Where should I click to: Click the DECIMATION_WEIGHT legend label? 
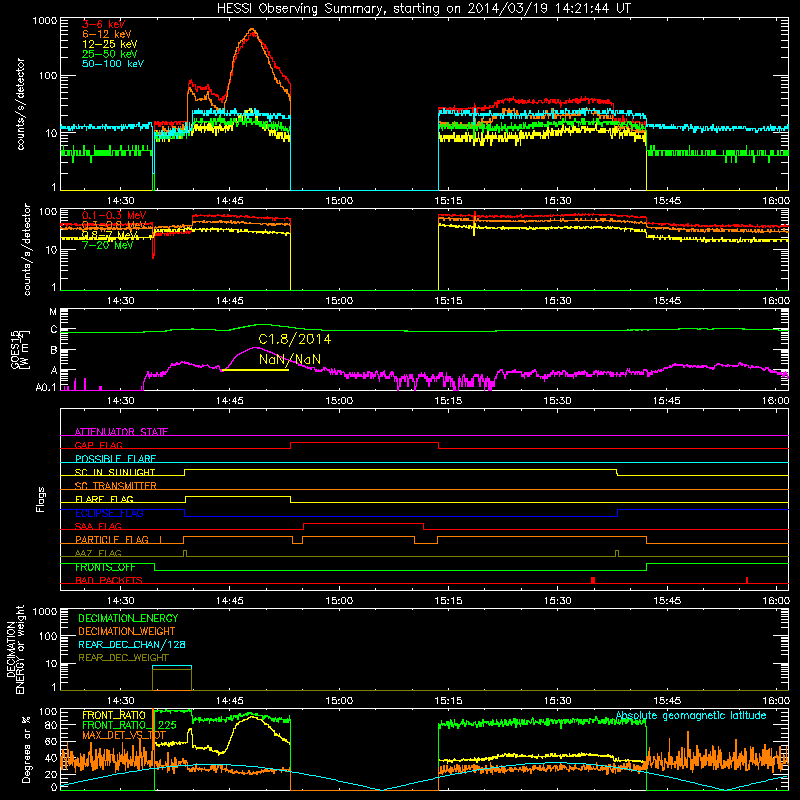[x=127, y=631]
